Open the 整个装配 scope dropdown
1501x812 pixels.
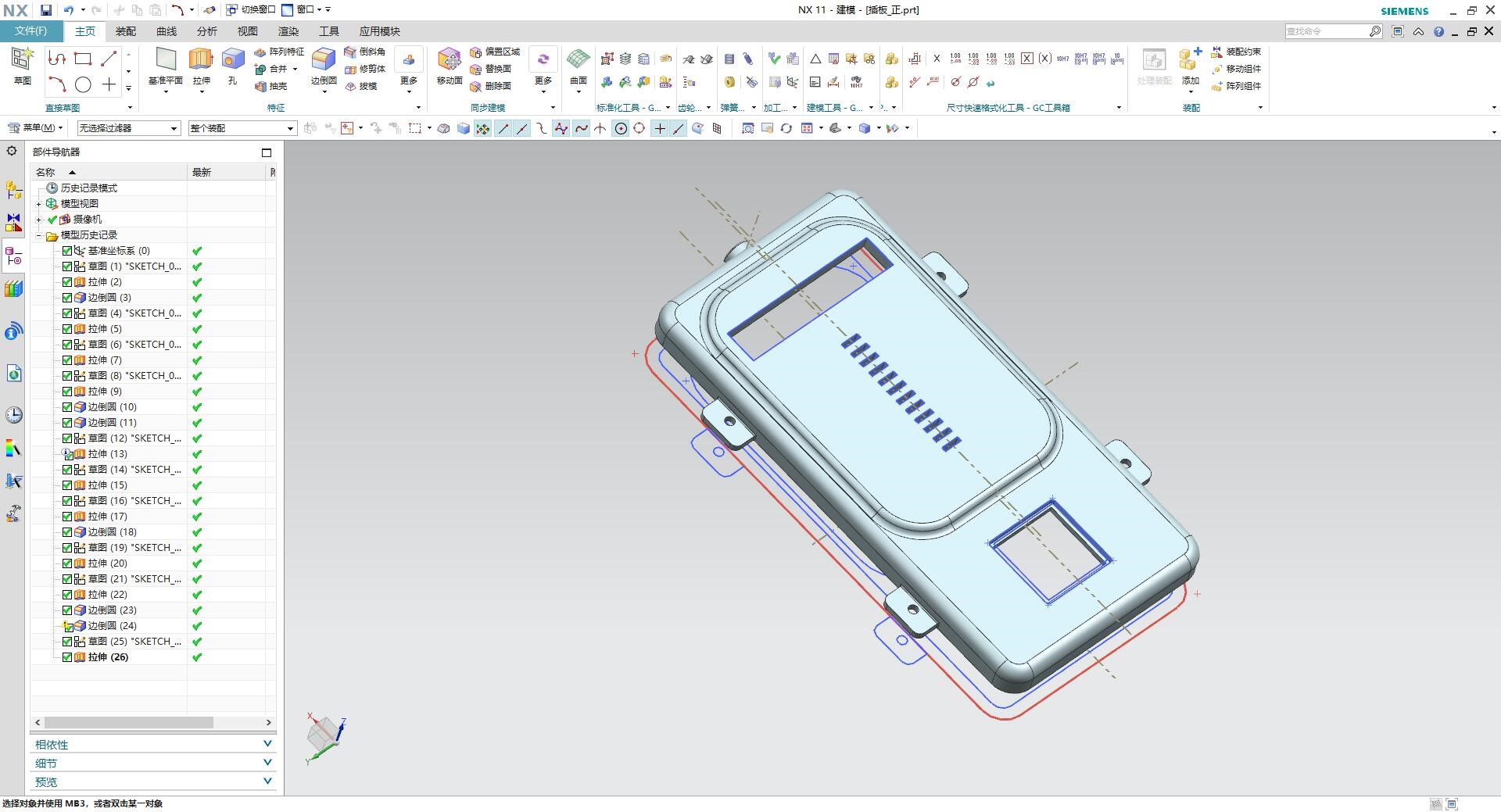tap(242, 128)
